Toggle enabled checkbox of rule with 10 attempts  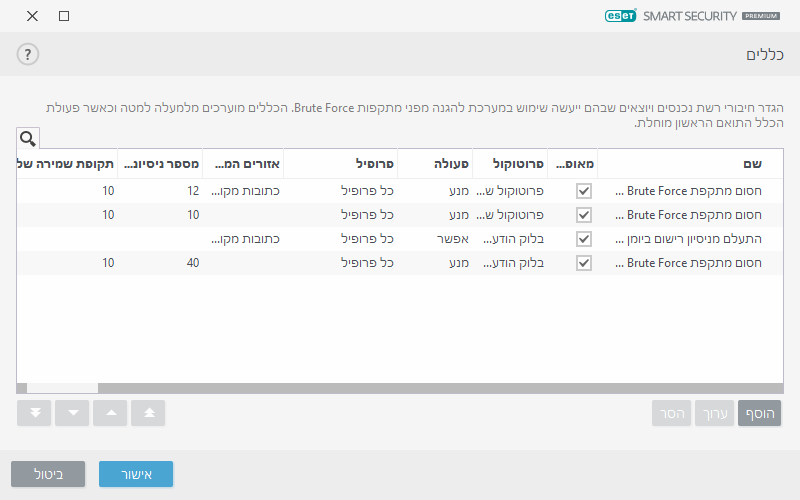584,215
